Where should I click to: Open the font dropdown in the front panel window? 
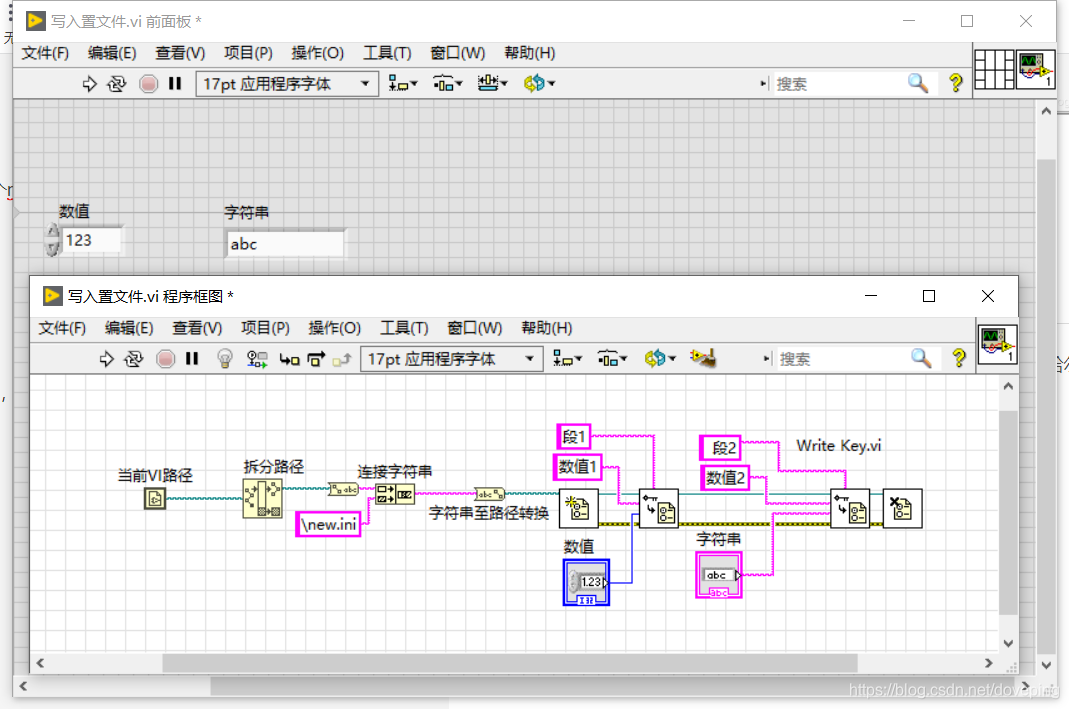(287, 84)
